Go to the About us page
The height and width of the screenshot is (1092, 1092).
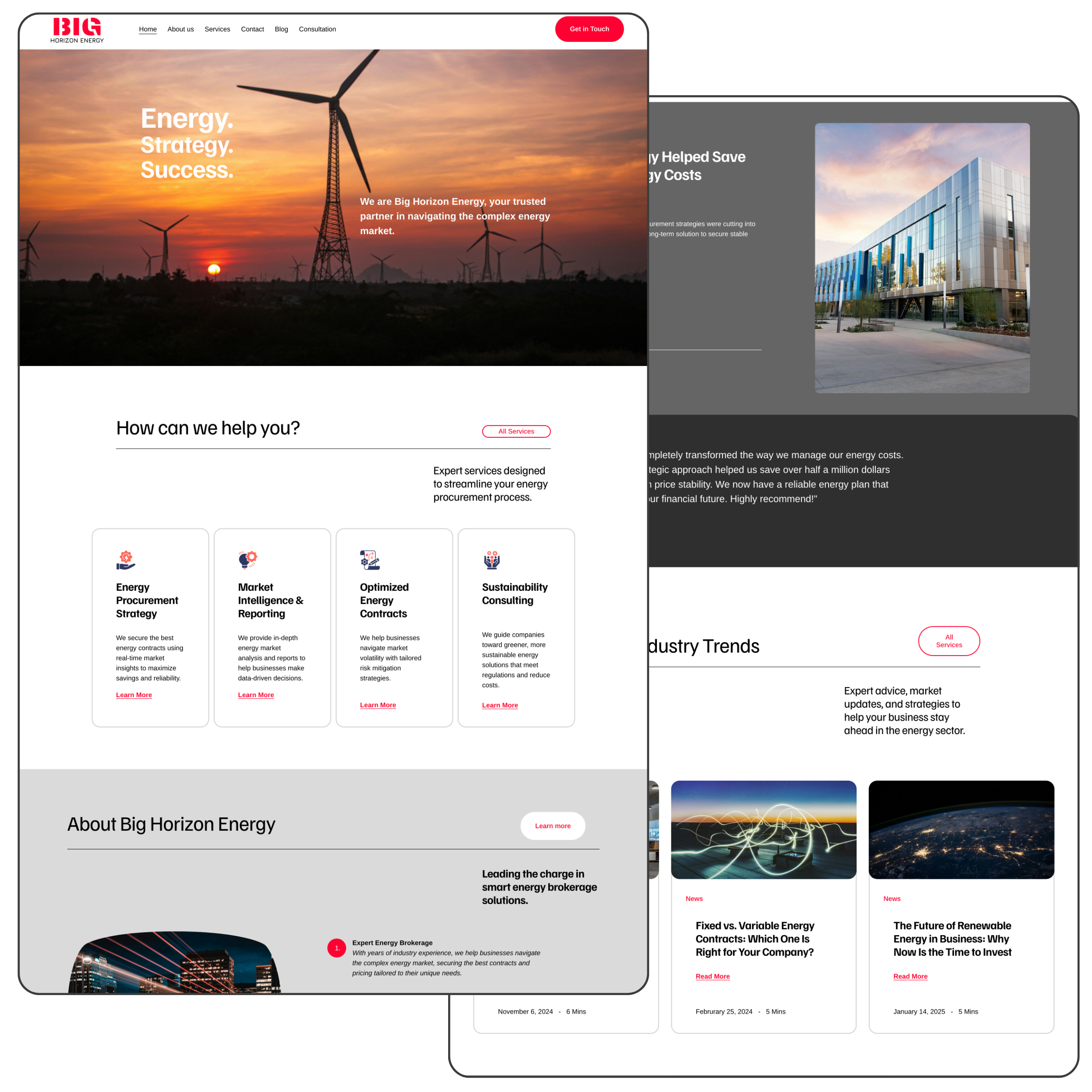tap(180, 29)
